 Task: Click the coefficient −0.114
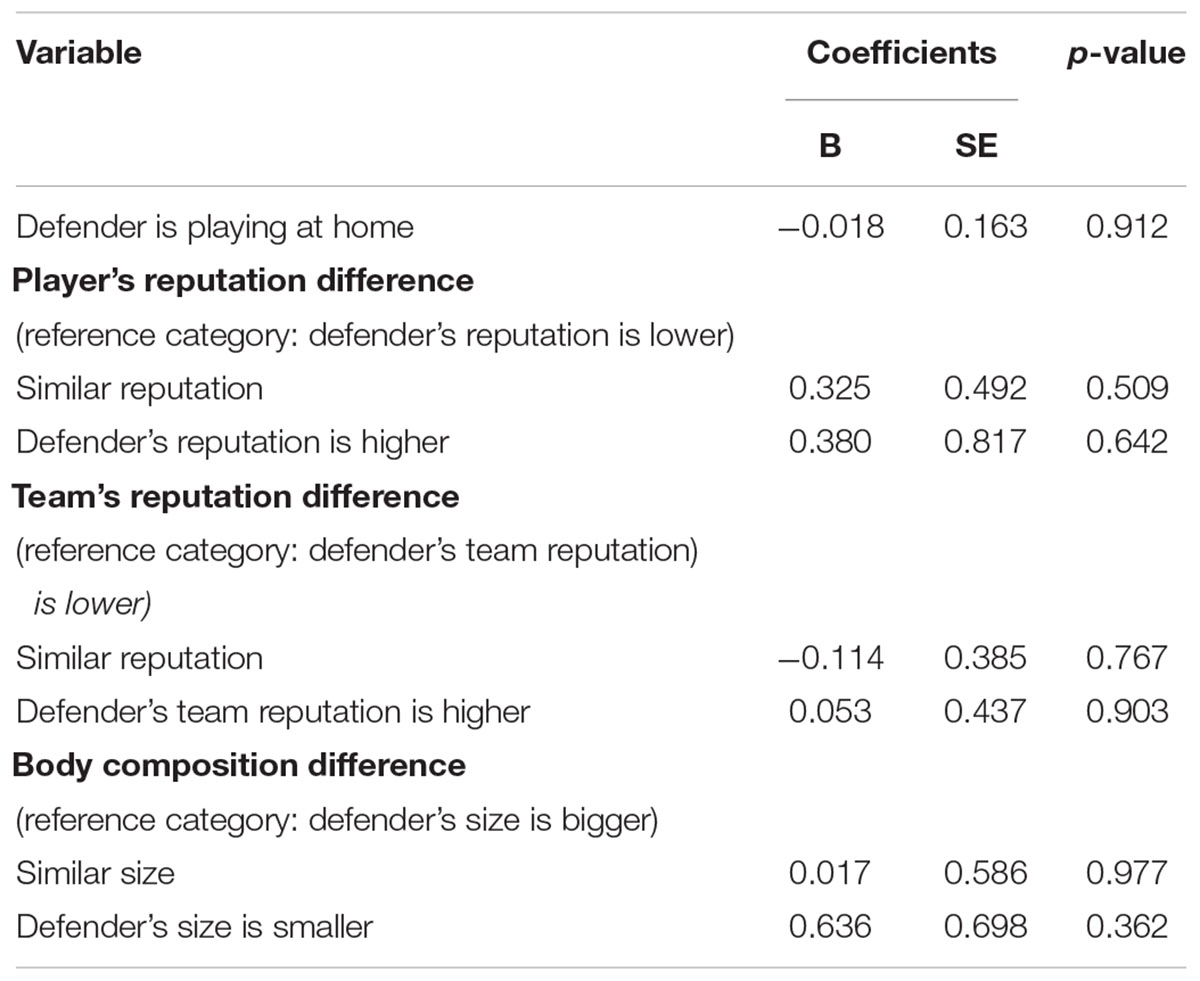click(x=830, y=658)
